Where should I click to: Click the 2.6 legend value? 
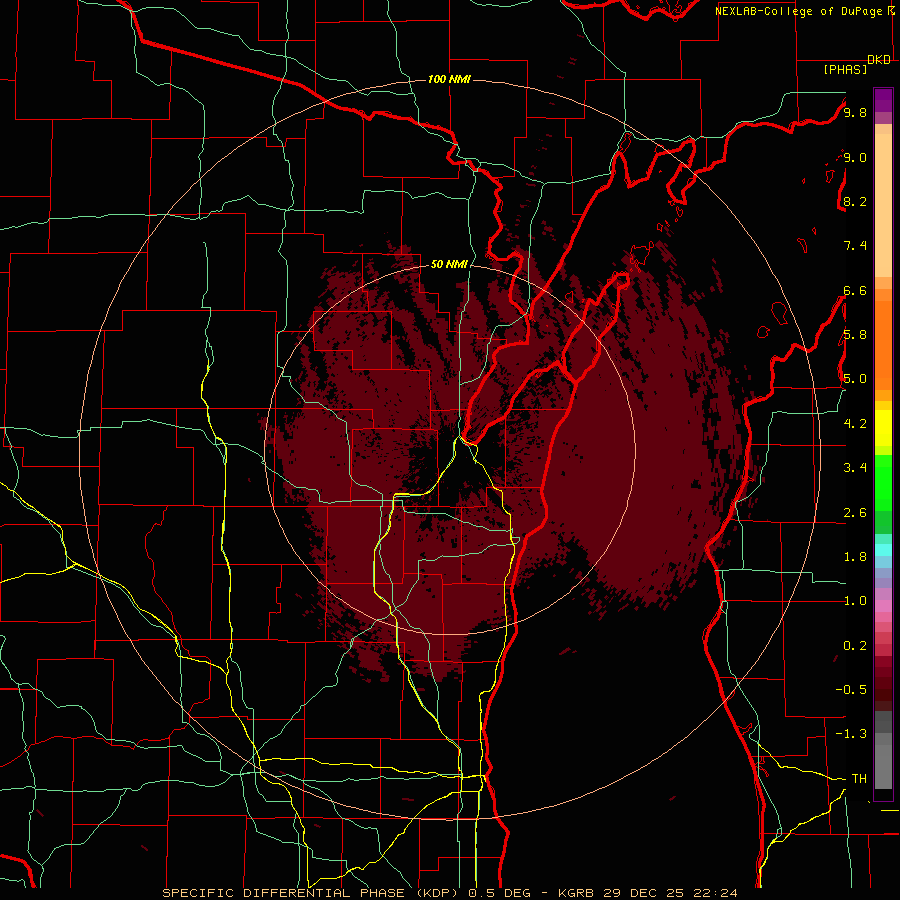[x=855, y=513]
